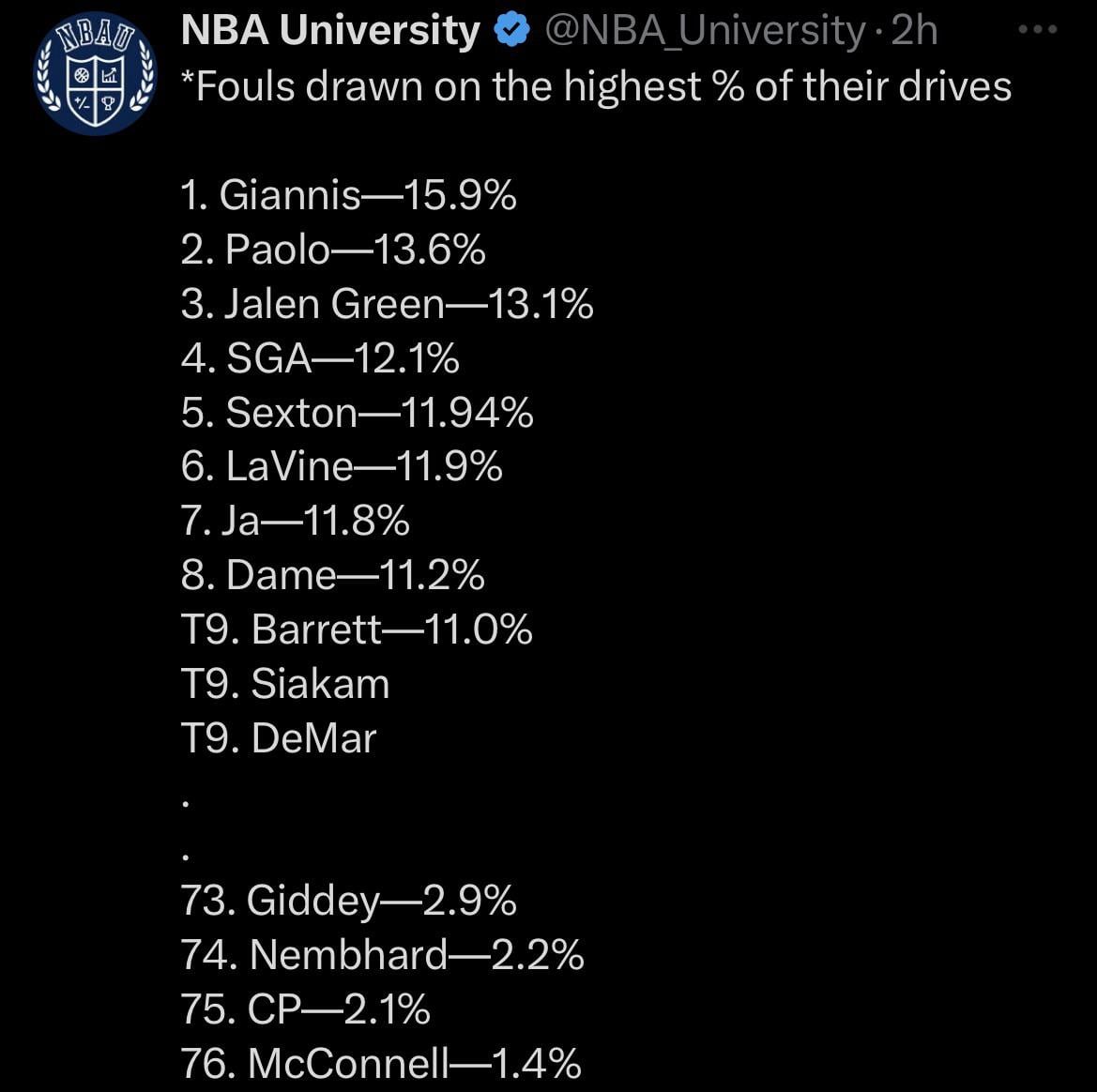Open the NBA University profile avatar
Image resolution: width=1097 pixels, height=1092 pixels.
tap(95, 74)
